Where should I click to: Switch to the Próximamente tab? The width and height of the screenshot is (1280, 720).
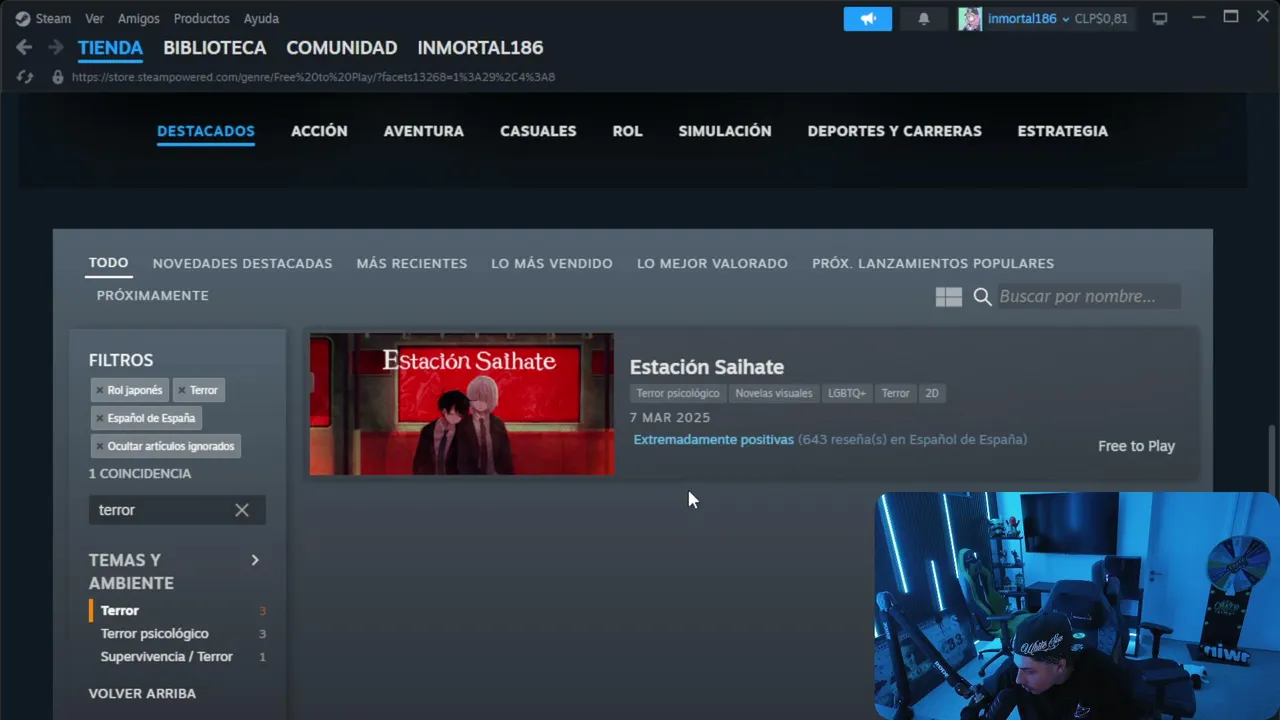[x=153, y=296]
